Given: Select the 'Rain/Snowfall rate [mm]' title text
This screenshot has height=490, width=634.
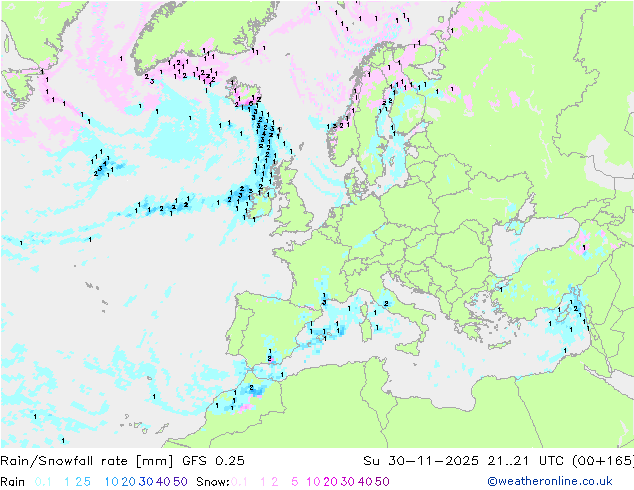Looking at the screenshot, I should (87, 461).
